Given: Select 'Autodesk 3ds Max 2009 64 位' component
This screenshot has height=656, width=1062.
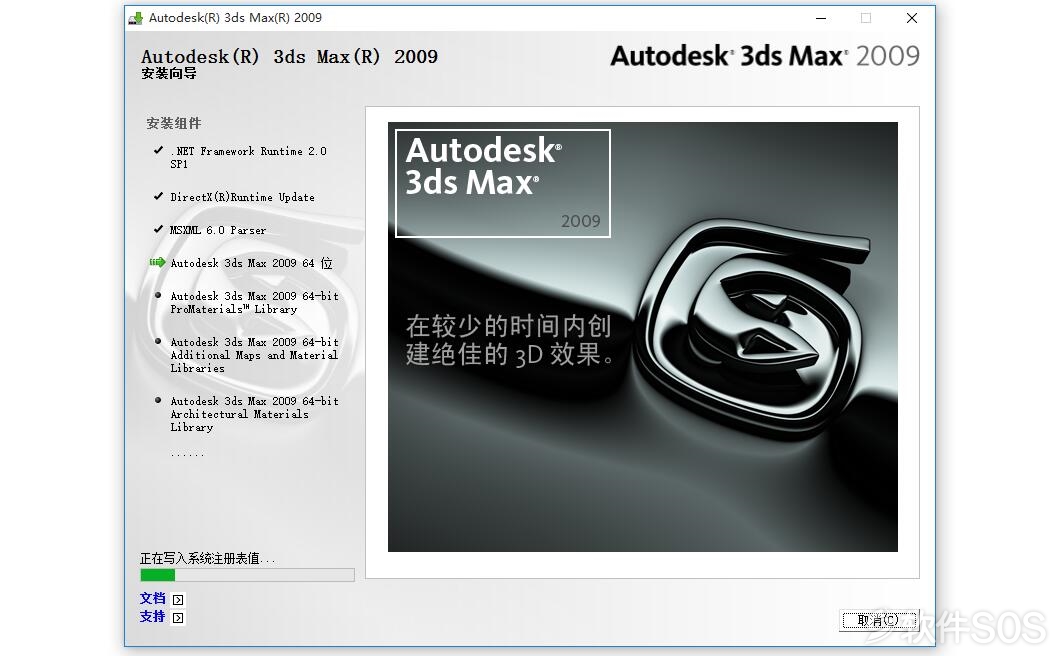Looking at the screenshot, I should click(251, 263).
